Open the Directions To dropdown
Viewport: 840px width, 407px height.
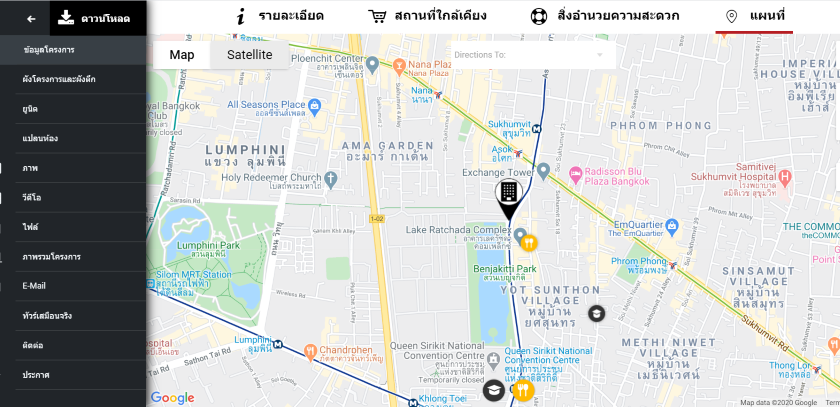(533, 55)
